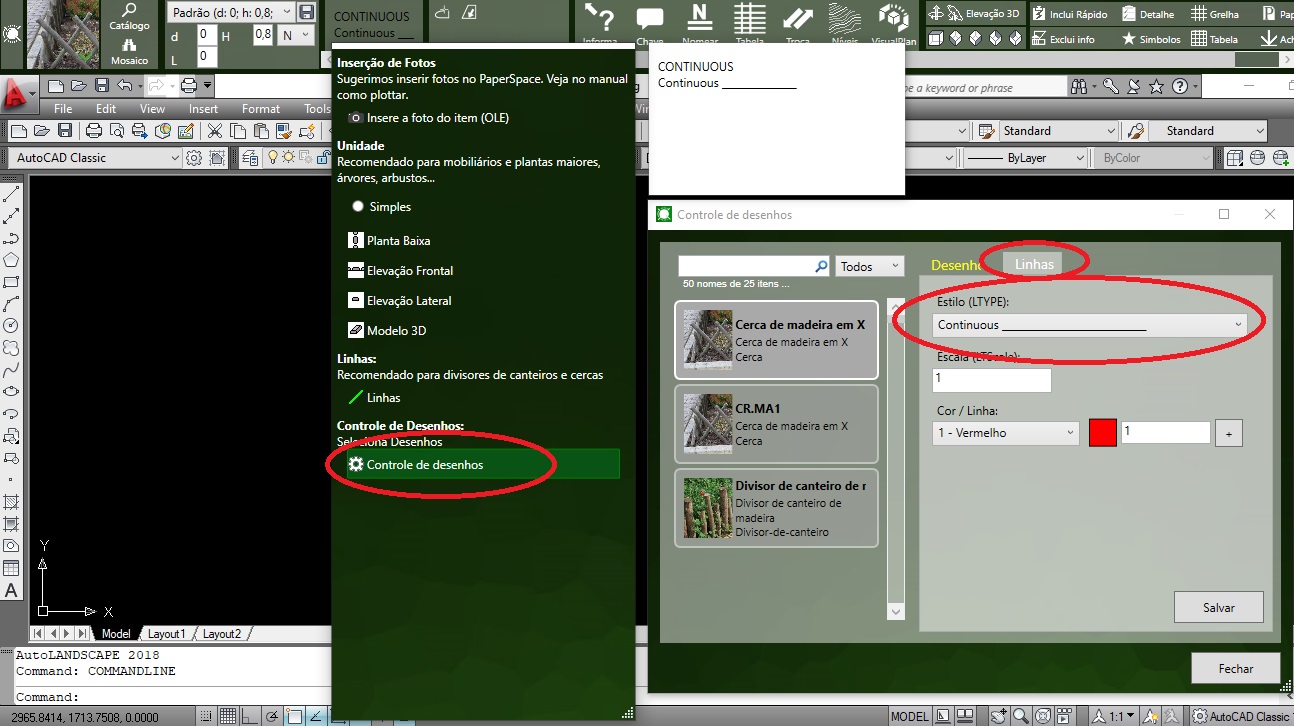Screen dimensions: 1294x726
Task: Click the Símbolos star icon
Action: coord(1129,39)
